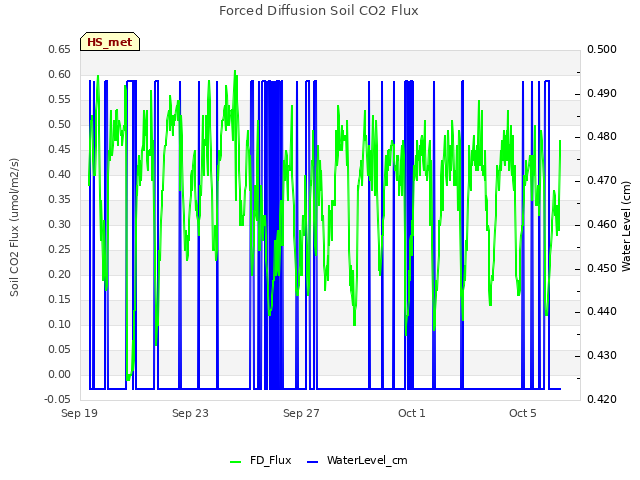Click the chart title Forced Diffusion Soil CO2 Flux
The height and width of the screenshot is (480, 640).
click(319, 11)
